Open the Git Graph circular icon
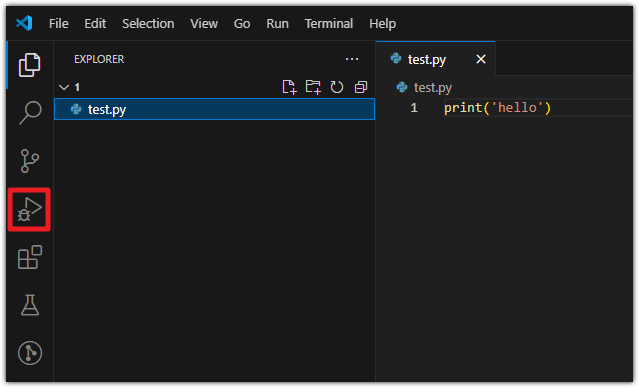The height and width of the screenshot is (388, 639). click(x=30, y=353)
